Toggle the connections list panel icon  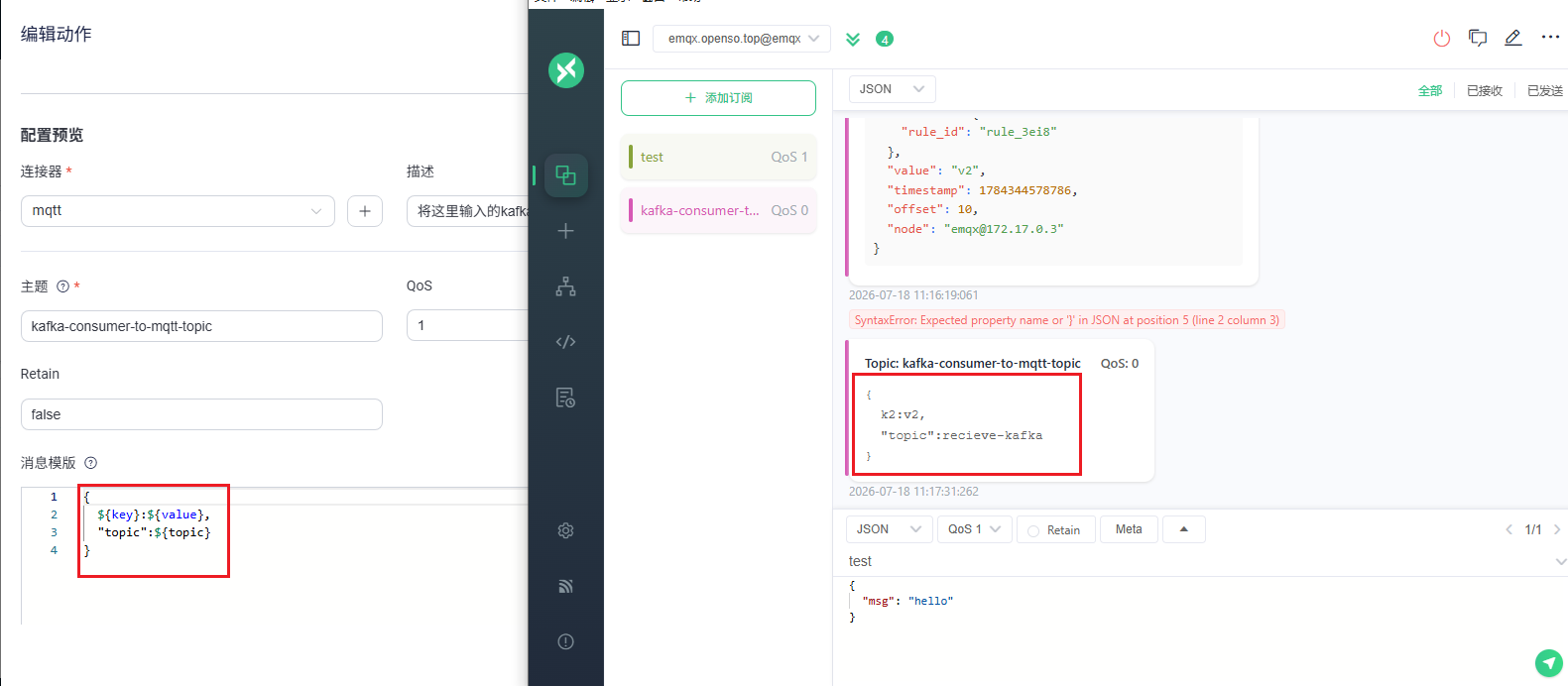pyautogui.click(x=631, y=39)
